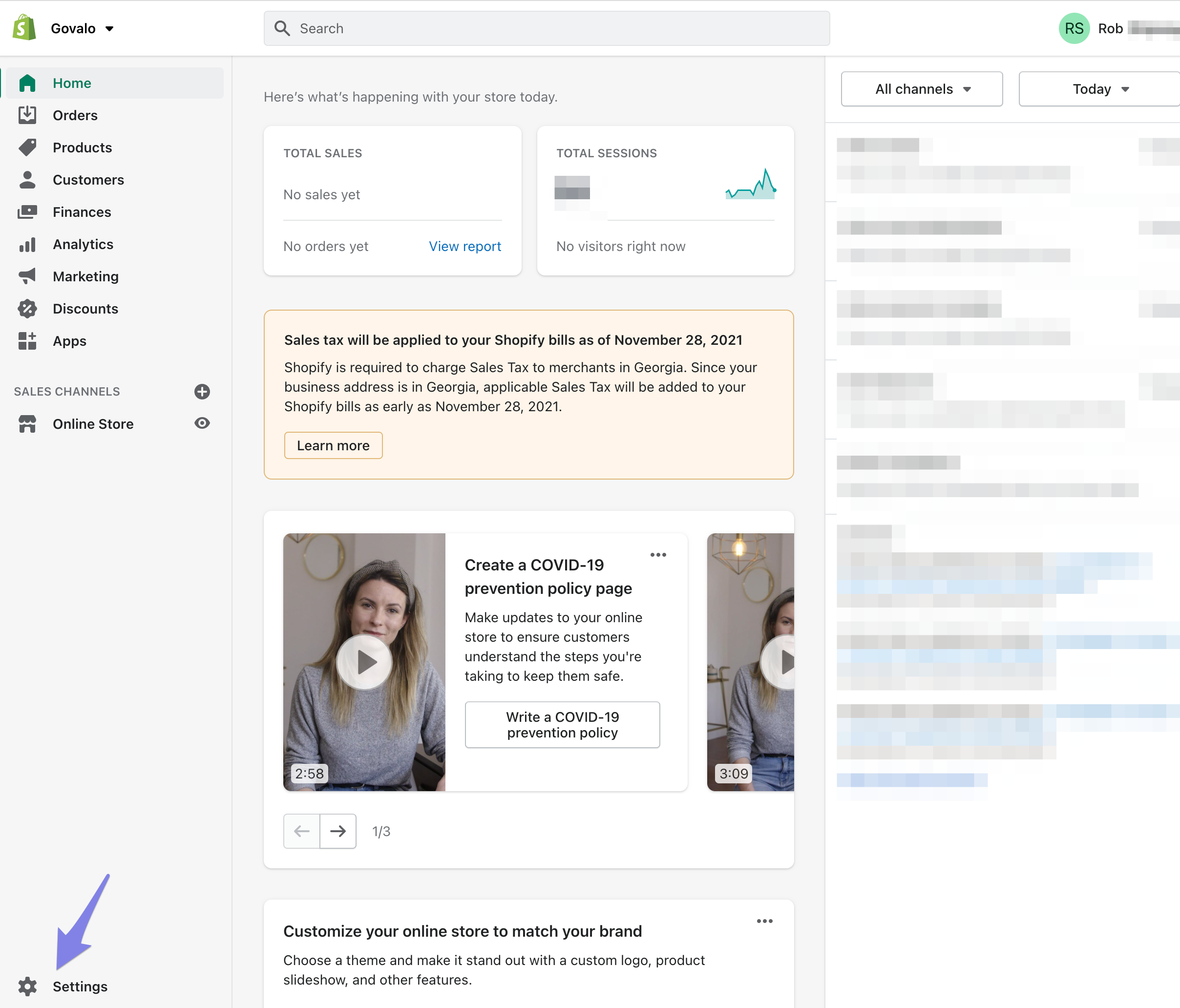Open Settings gear icon

click(x=27, y=987)
